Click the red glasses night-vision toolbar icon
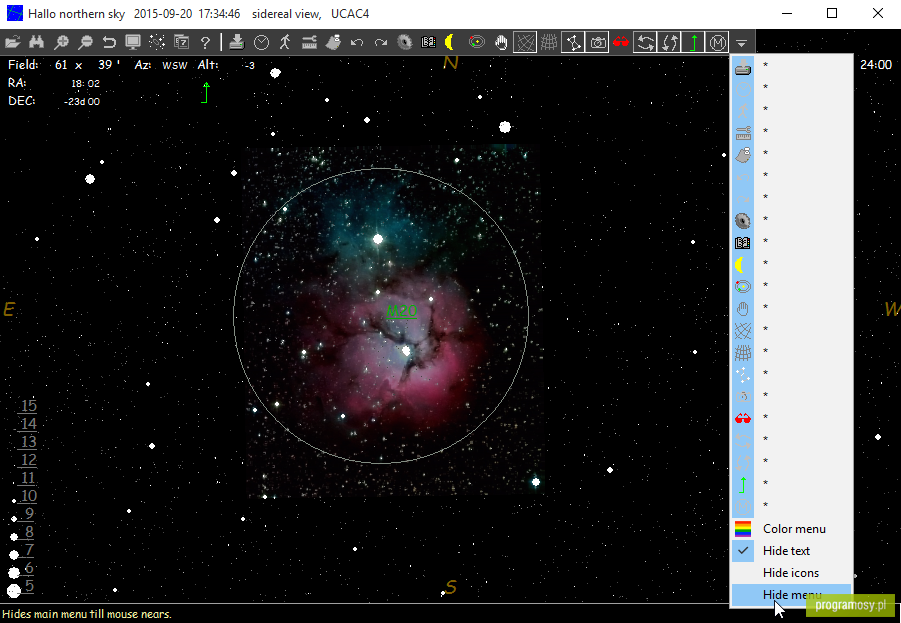This screenshot has height=623, width=901. pos(621,42)
